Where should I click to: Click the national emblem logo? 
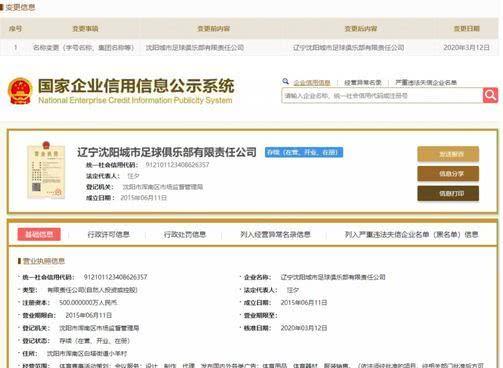pos(20,91)
